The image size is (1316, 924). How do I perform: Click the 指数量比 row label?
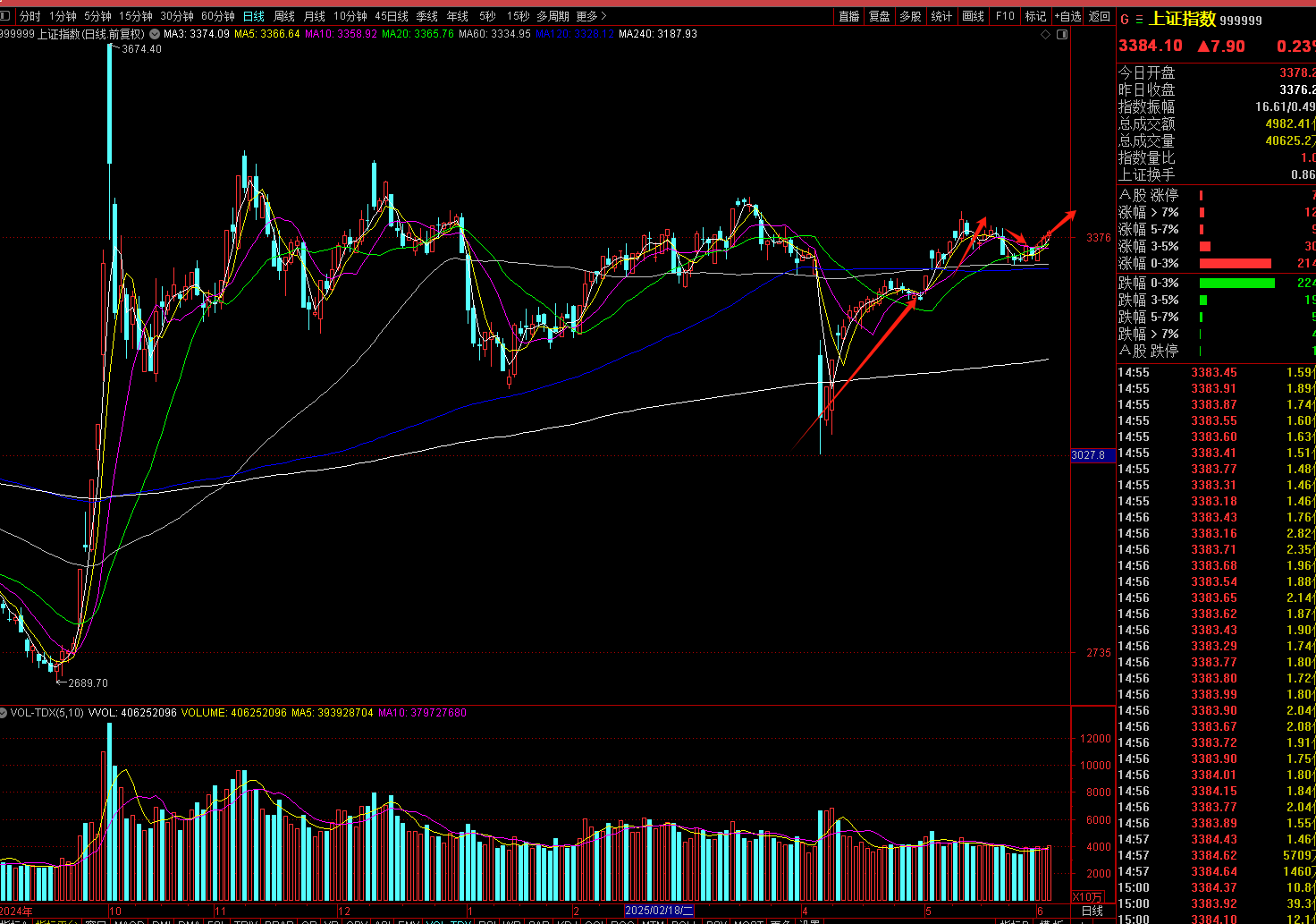tap(1147, 157)
